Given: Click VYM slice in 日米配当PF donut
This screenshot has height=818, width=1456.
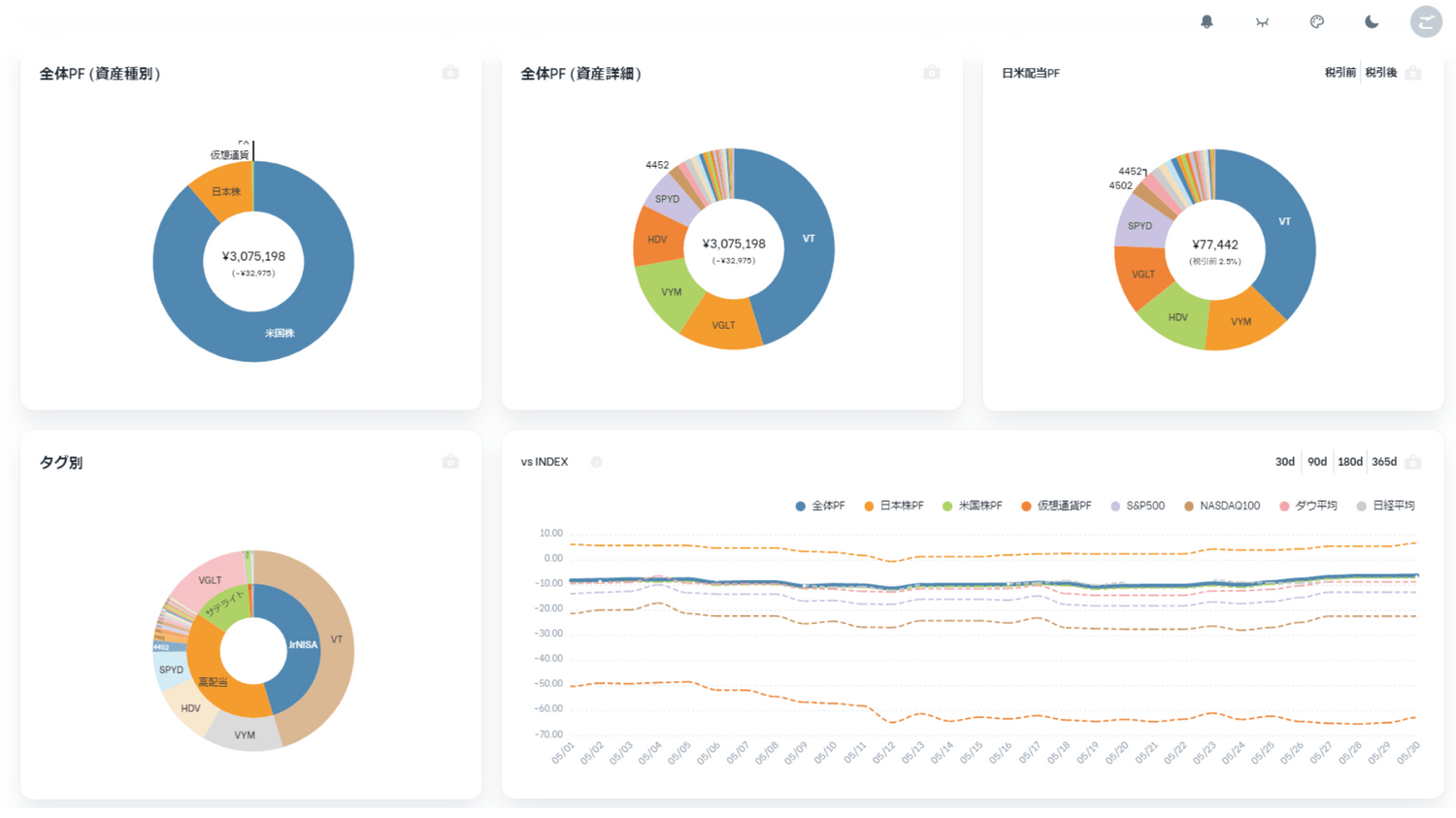Looking at the screenshot, I should pos(1241,321).
